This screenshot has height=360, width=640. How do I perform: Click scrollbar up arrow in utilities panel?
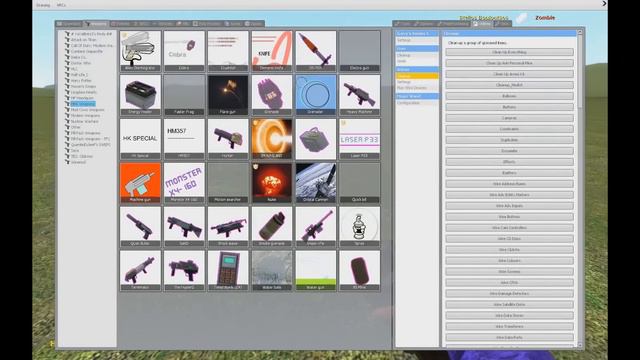580,32
